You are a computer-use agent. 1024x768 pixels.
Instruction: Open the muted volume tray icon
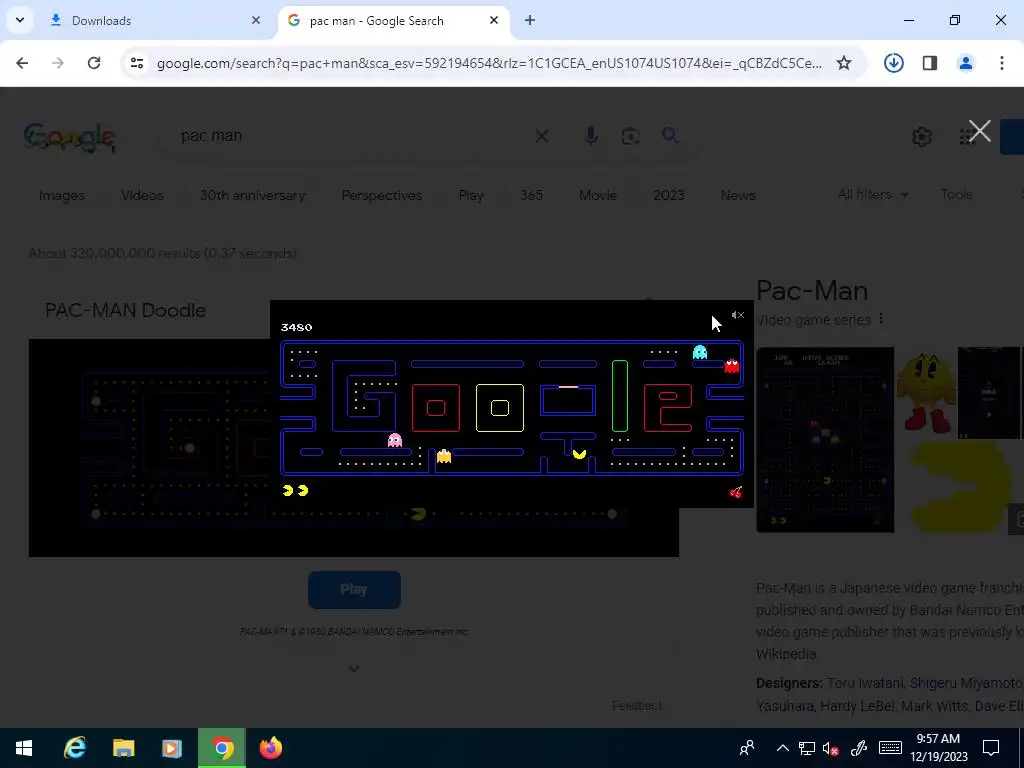coord(830,748)
